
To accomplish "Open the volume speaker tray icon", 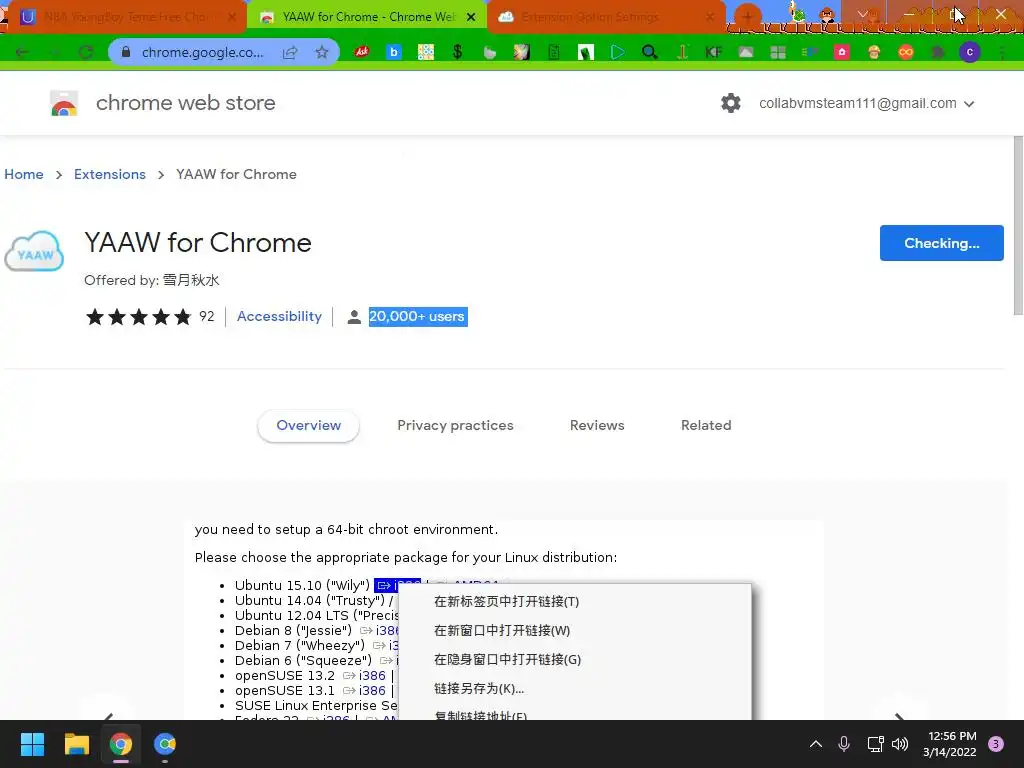I will 900,744.
